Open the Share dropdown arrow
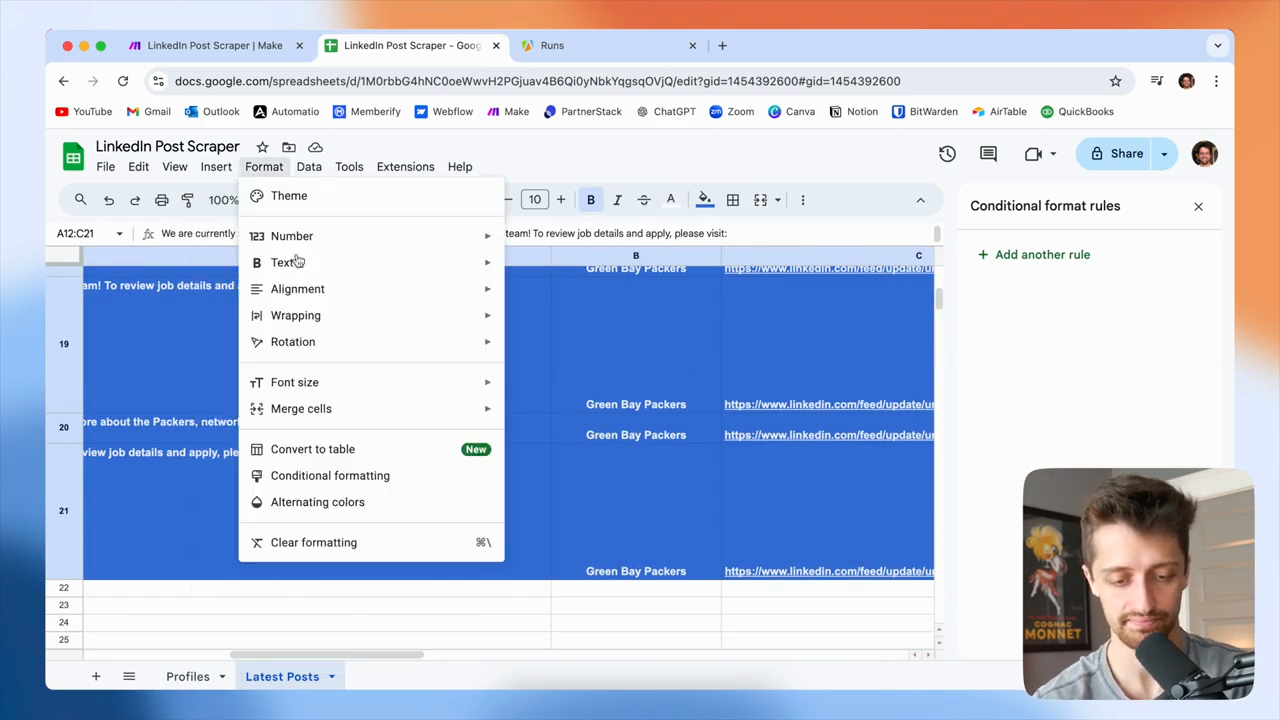1280x720 pixels. pyautogui.click(x=1165, y=154)
